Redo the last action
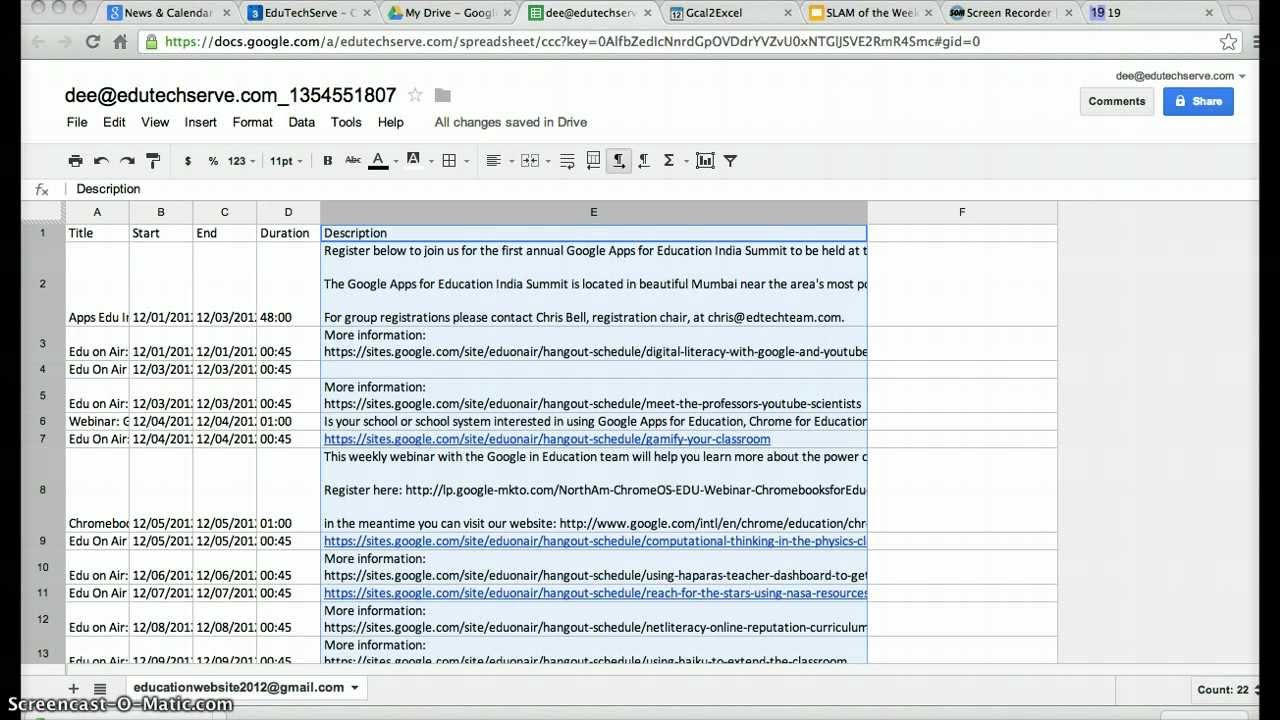This screenshot has width=1280, height=720. tap(127, 161)
